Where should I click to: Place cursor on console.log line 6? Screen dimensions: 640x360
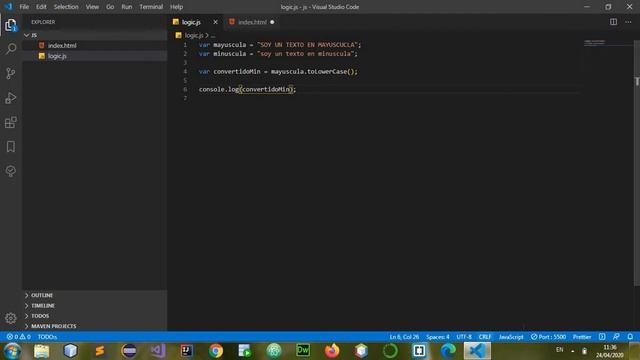pos(247,89)
